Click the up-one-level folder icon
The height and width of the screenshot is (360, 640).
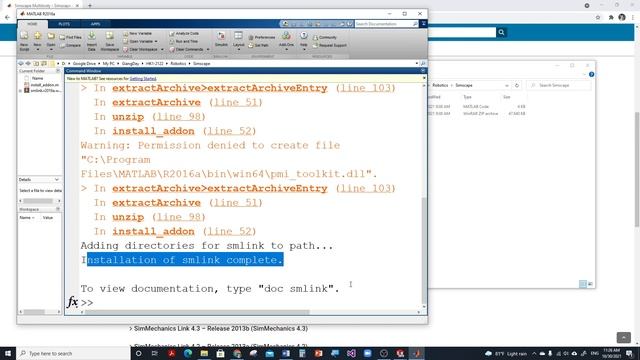click(x=36, y=64)
